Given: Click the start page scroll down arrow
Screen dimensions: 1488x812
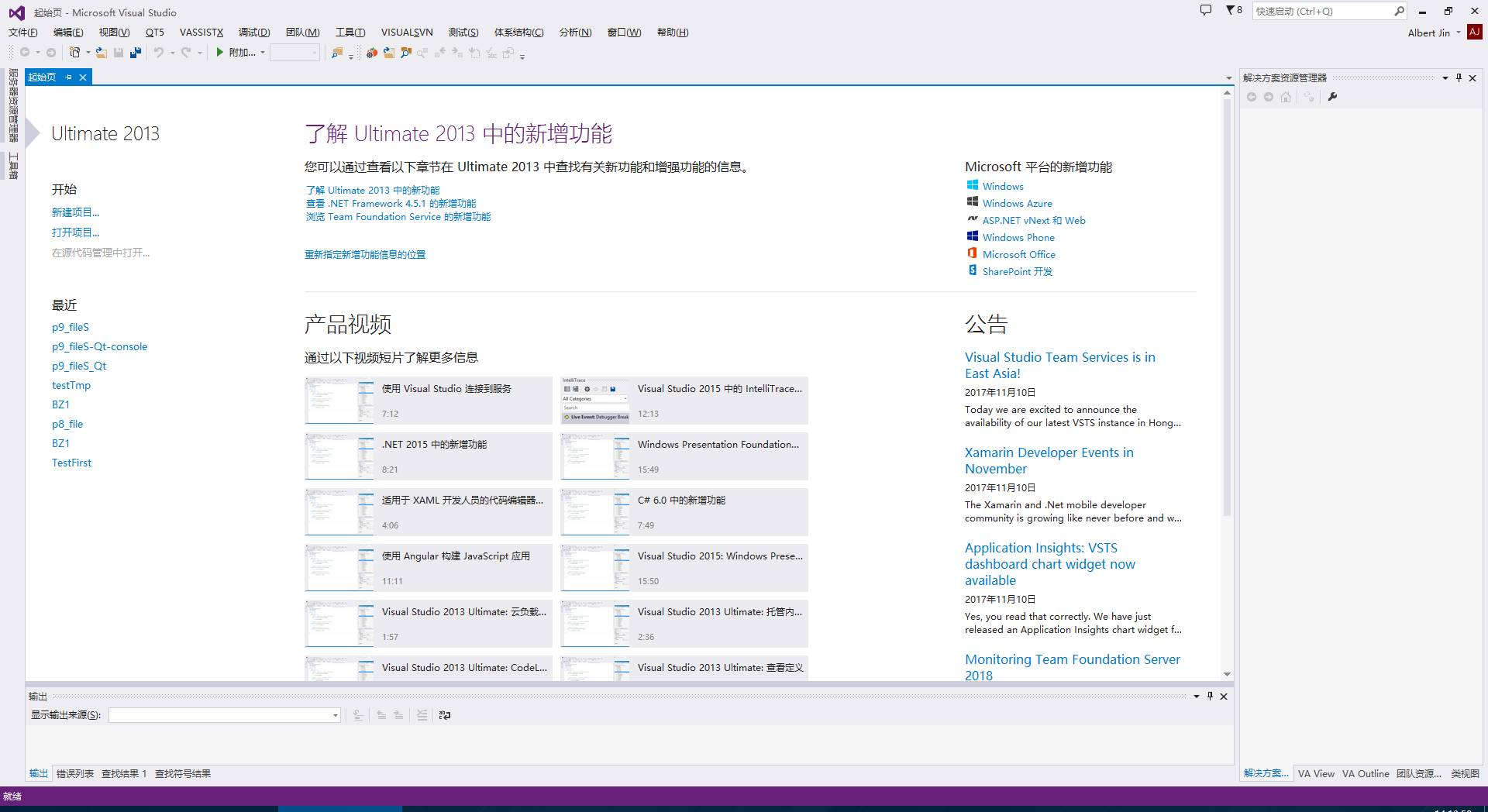Looking at the screenshot, I should click(1227, 675).
